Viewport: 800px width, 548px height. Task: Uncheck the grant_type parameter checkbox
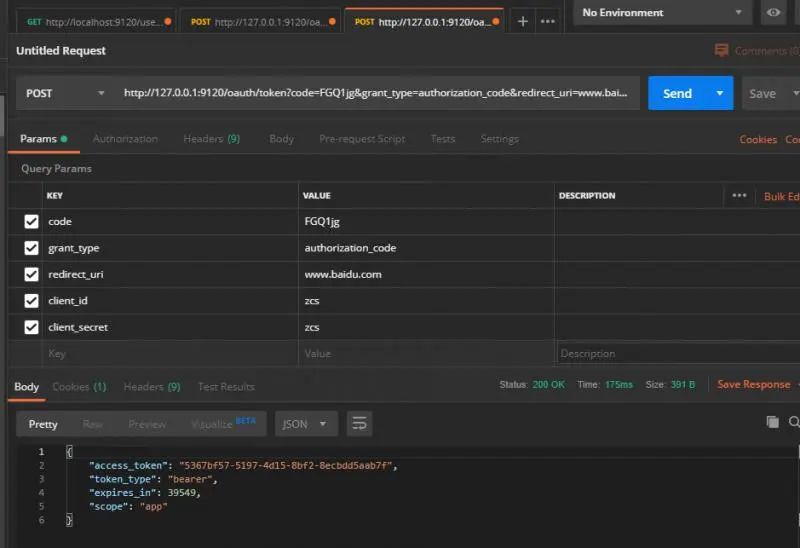(31, 248)
